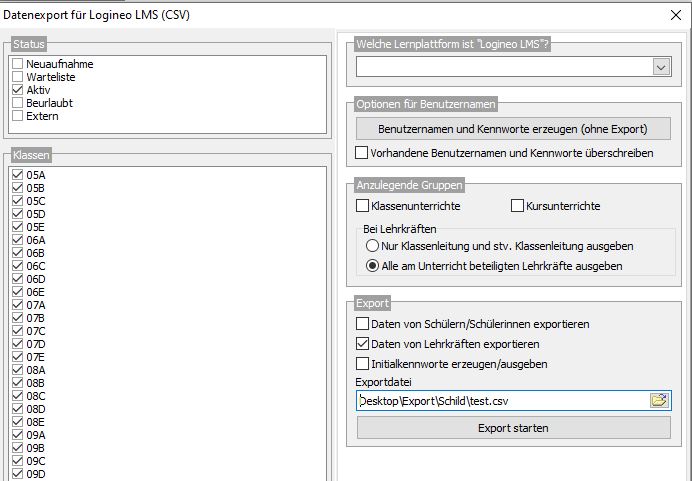Uncheck class 05D

coord(17,214)
